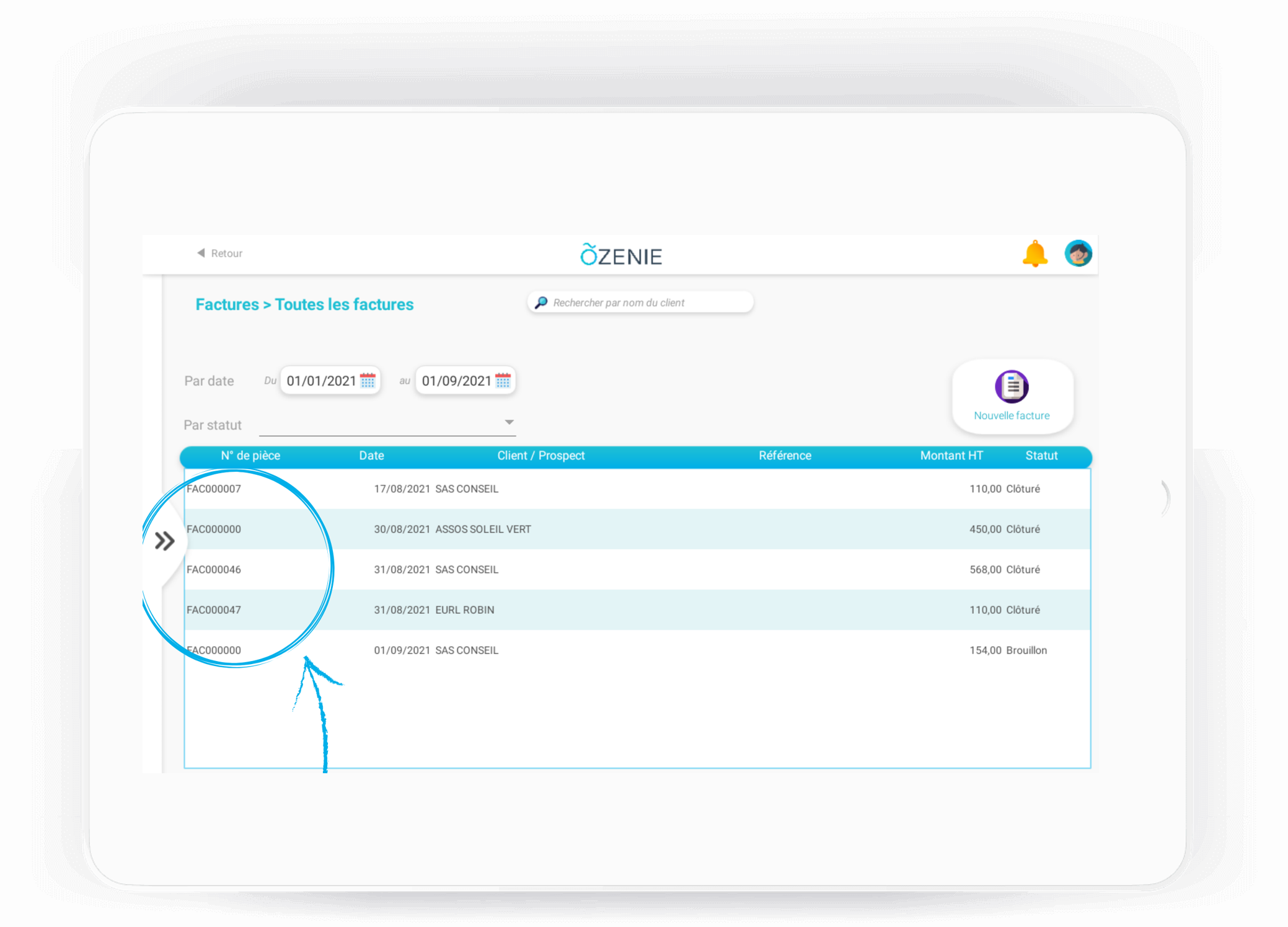This screenshot has width=1288, height=927.
Task: Click the Brouillon status cell
Action: tap(1026, 650)
